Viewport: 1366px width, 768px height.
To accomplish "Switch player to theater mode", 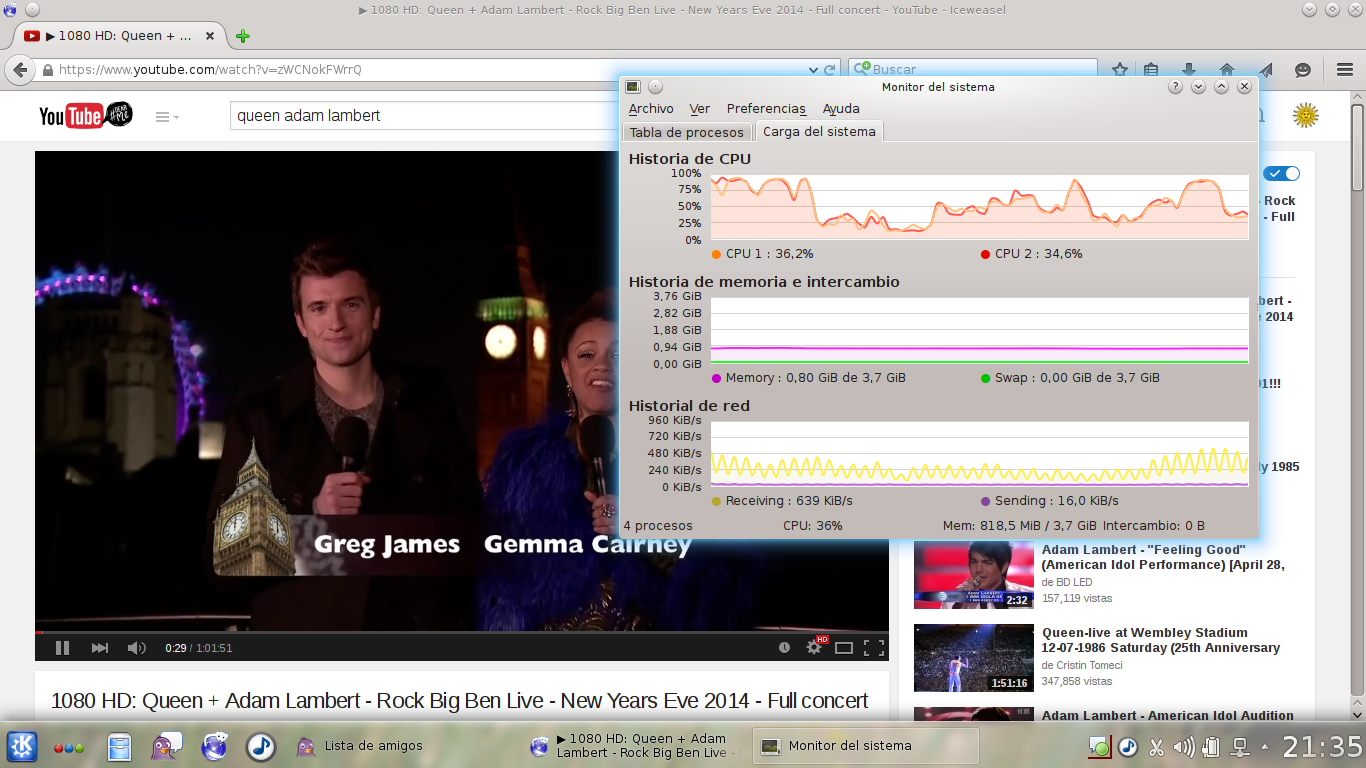I will [844, 648].
